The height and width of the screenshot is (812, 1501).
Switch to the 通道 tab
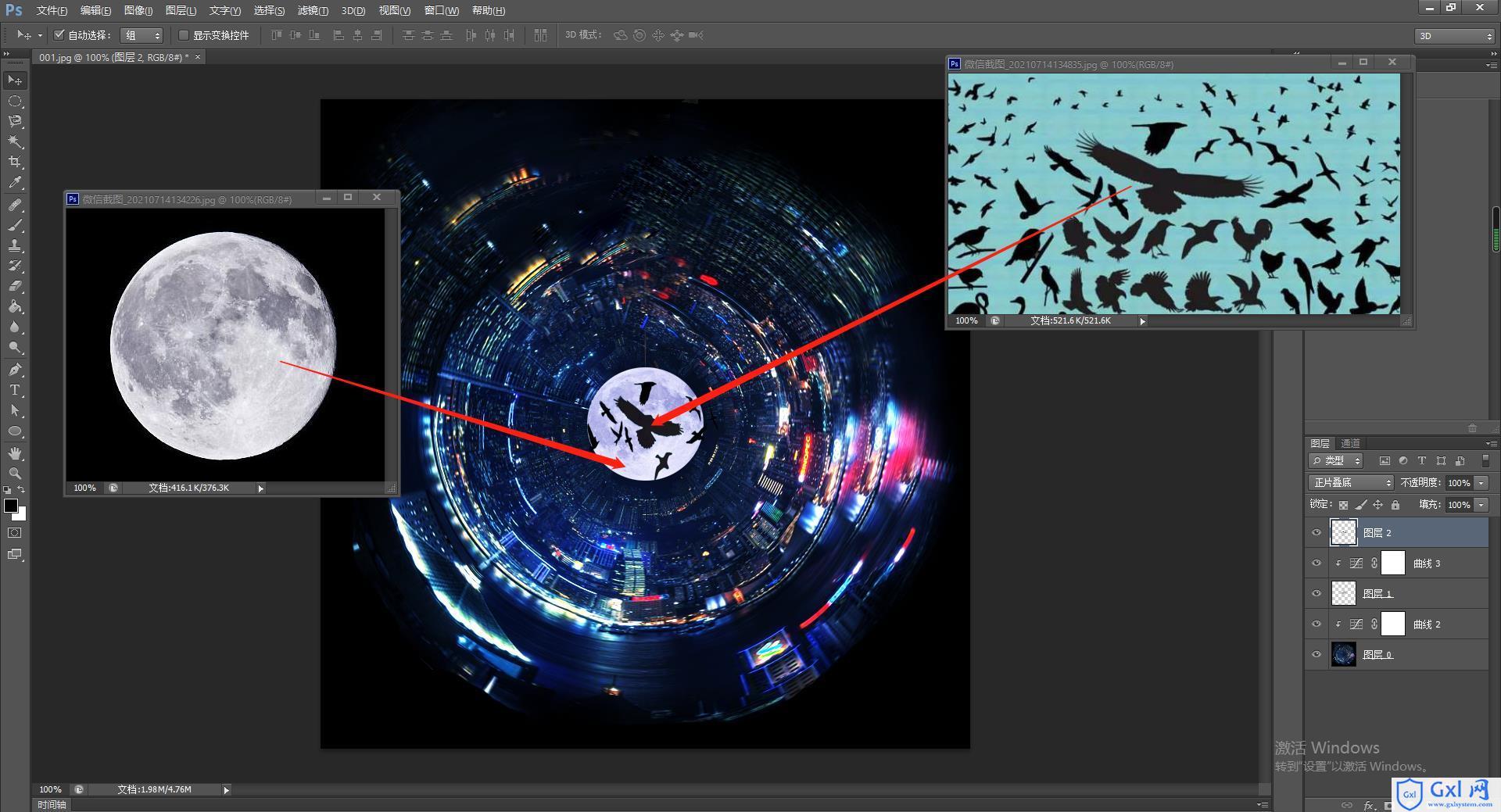coord(1350,443)
